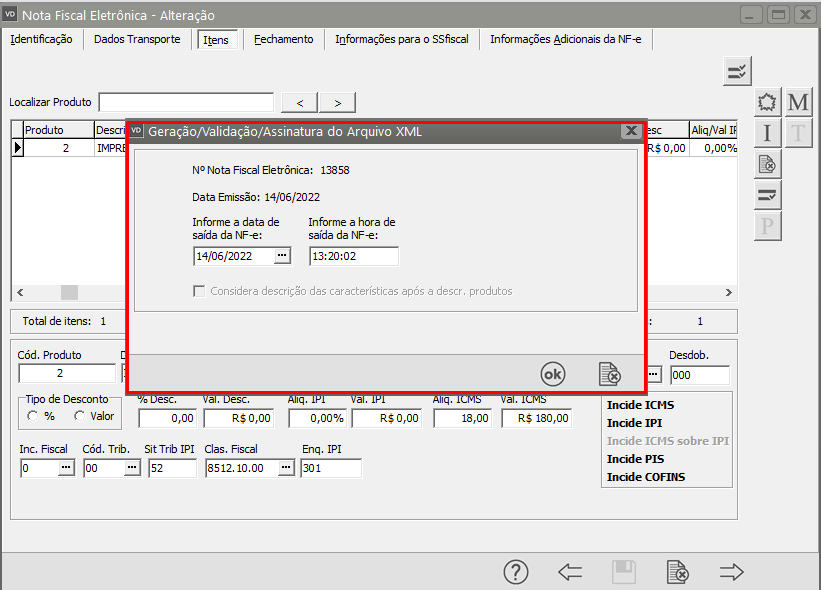Click the M icon in right sidebar
821x590 pixels.
(x=798, y=102)
